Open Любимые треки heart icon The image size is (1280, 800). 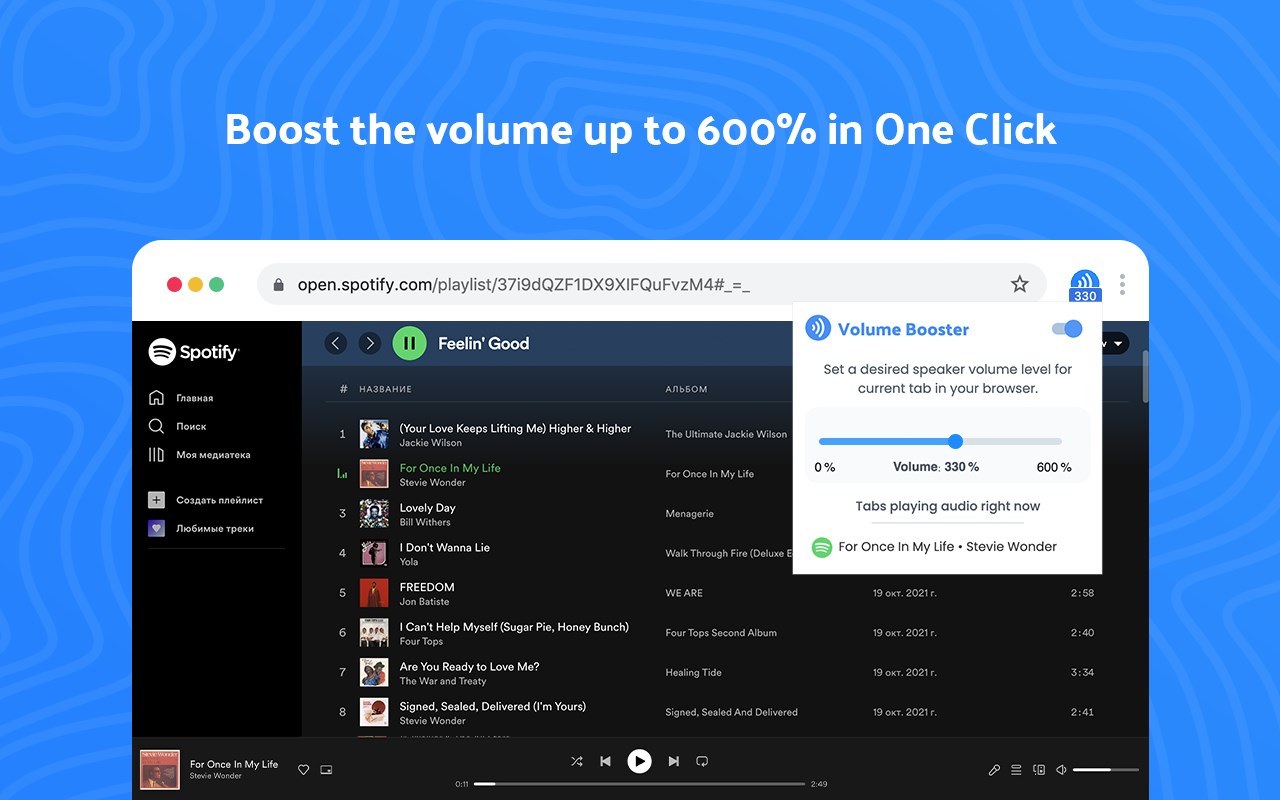[156, 528]
